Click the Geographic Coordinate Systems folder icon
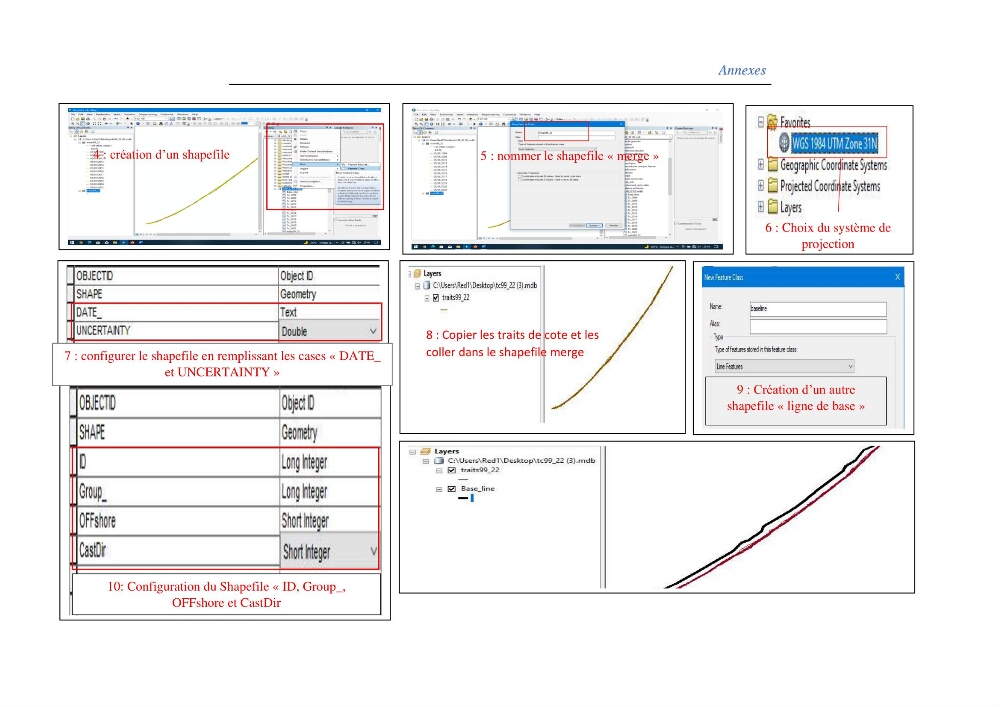Image resolution: width=1000 pixels, height=707 pixels. pyautogui.click(x=772, y=165)
